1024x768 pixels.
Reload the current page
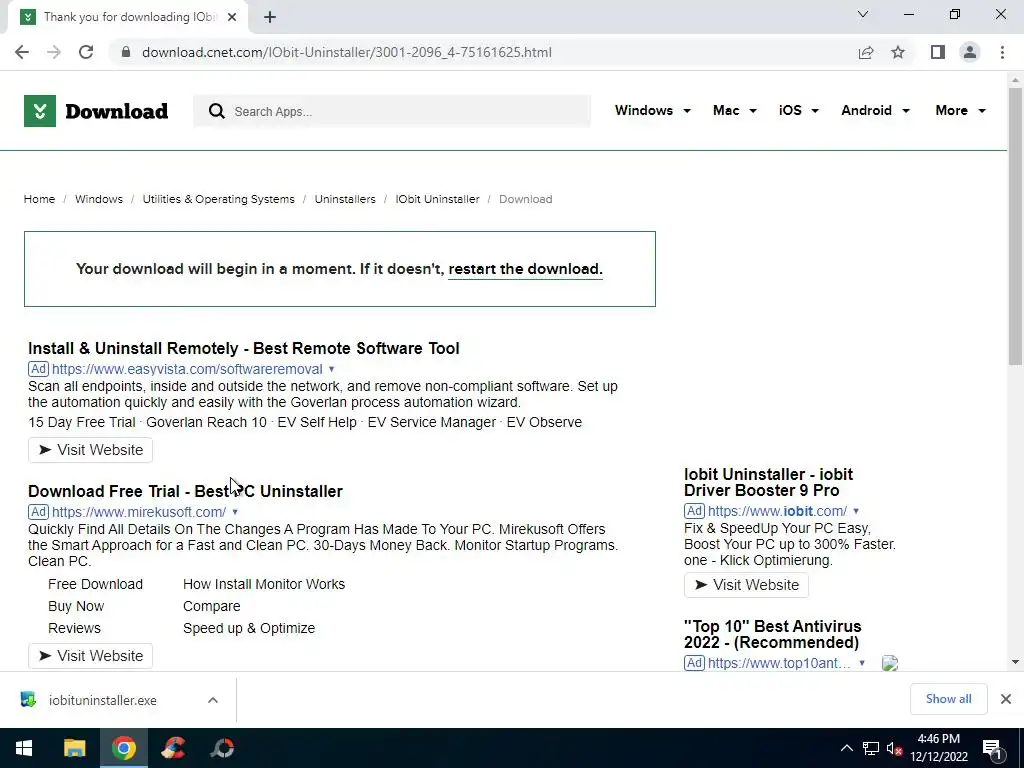[86, 52]
